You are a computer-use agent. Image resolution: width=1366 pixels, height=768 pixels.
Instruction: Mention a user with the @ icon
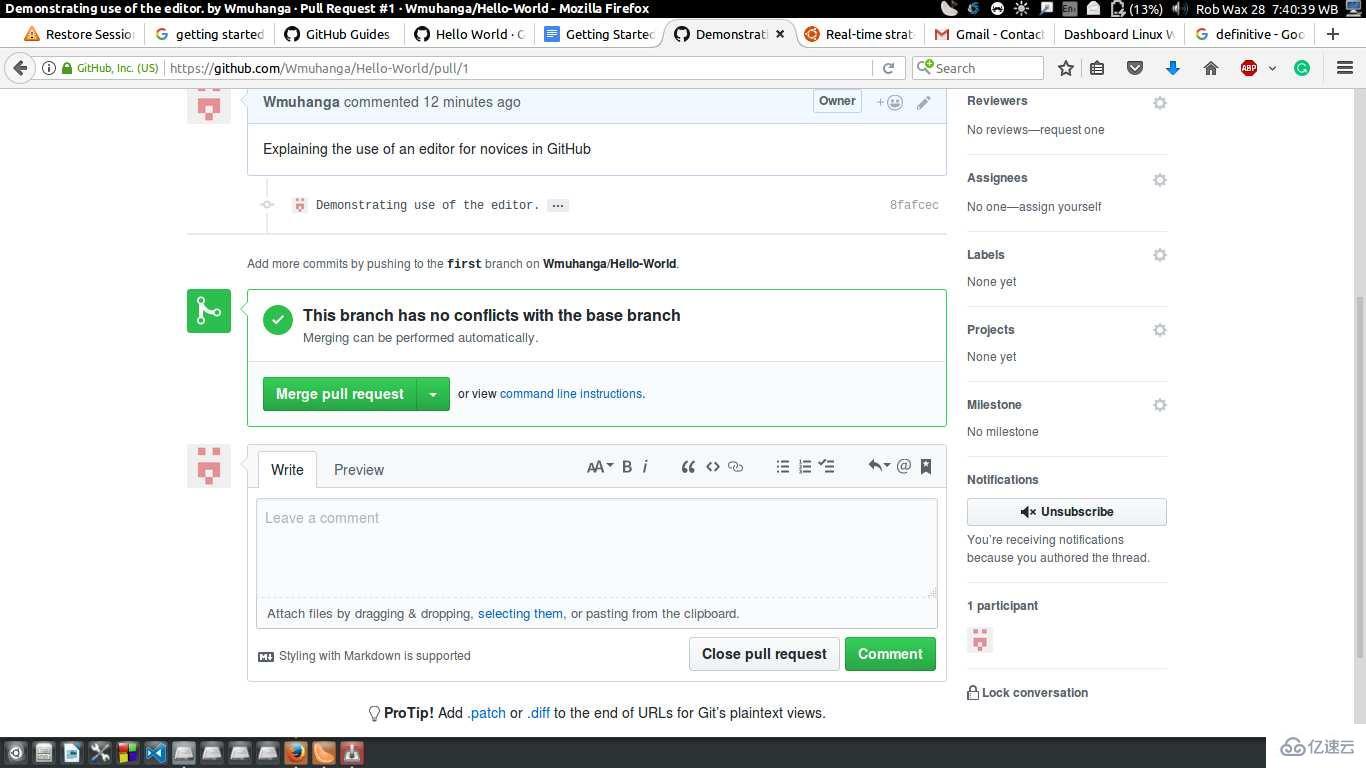coord(904,466)
